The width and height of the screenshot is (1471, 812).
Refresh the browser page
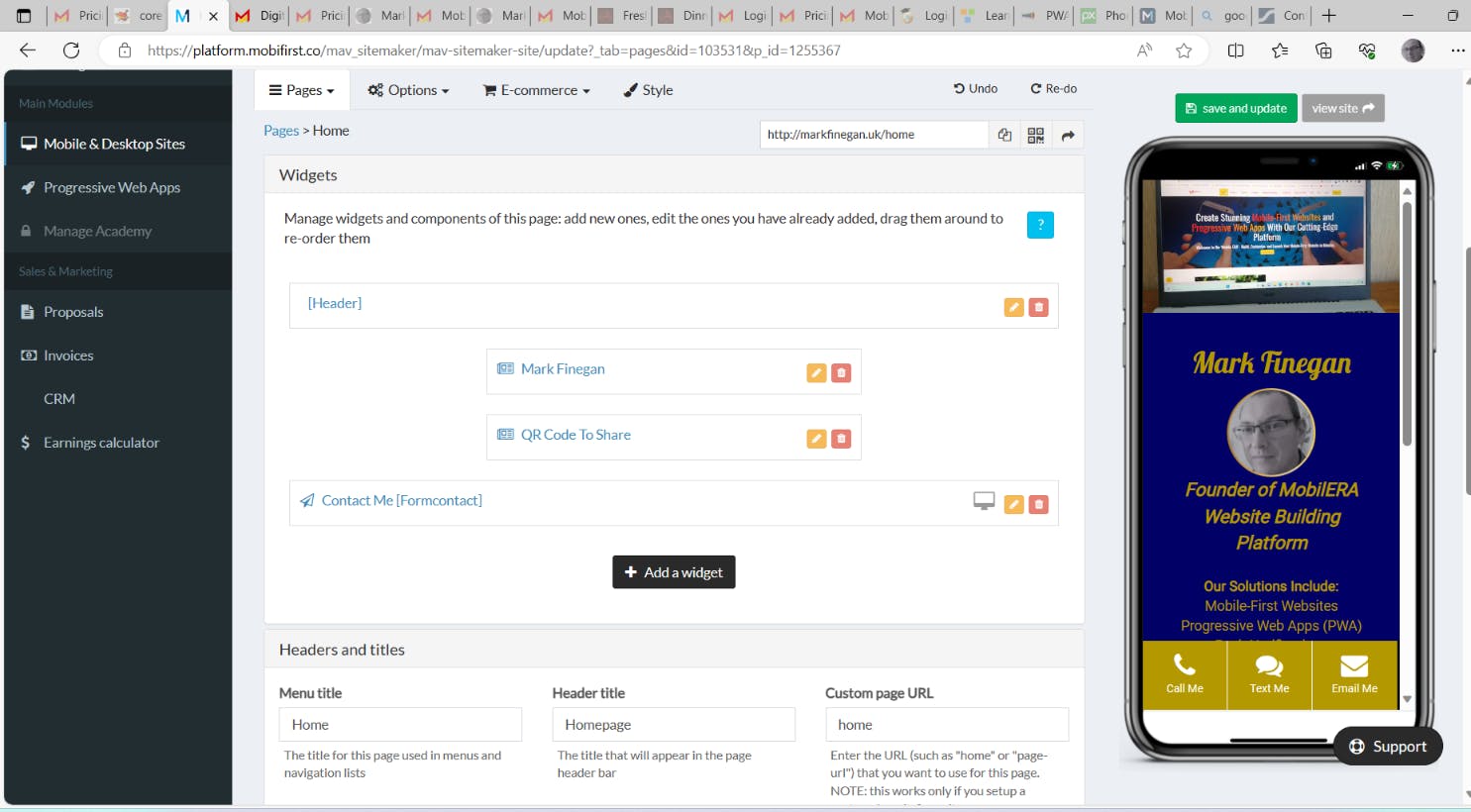tap(71, 51)
